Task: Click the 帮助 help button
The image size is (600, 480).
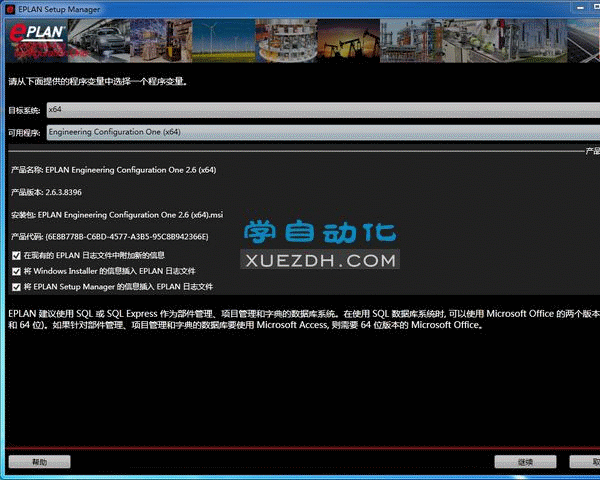Action: (x=39, y=462)
